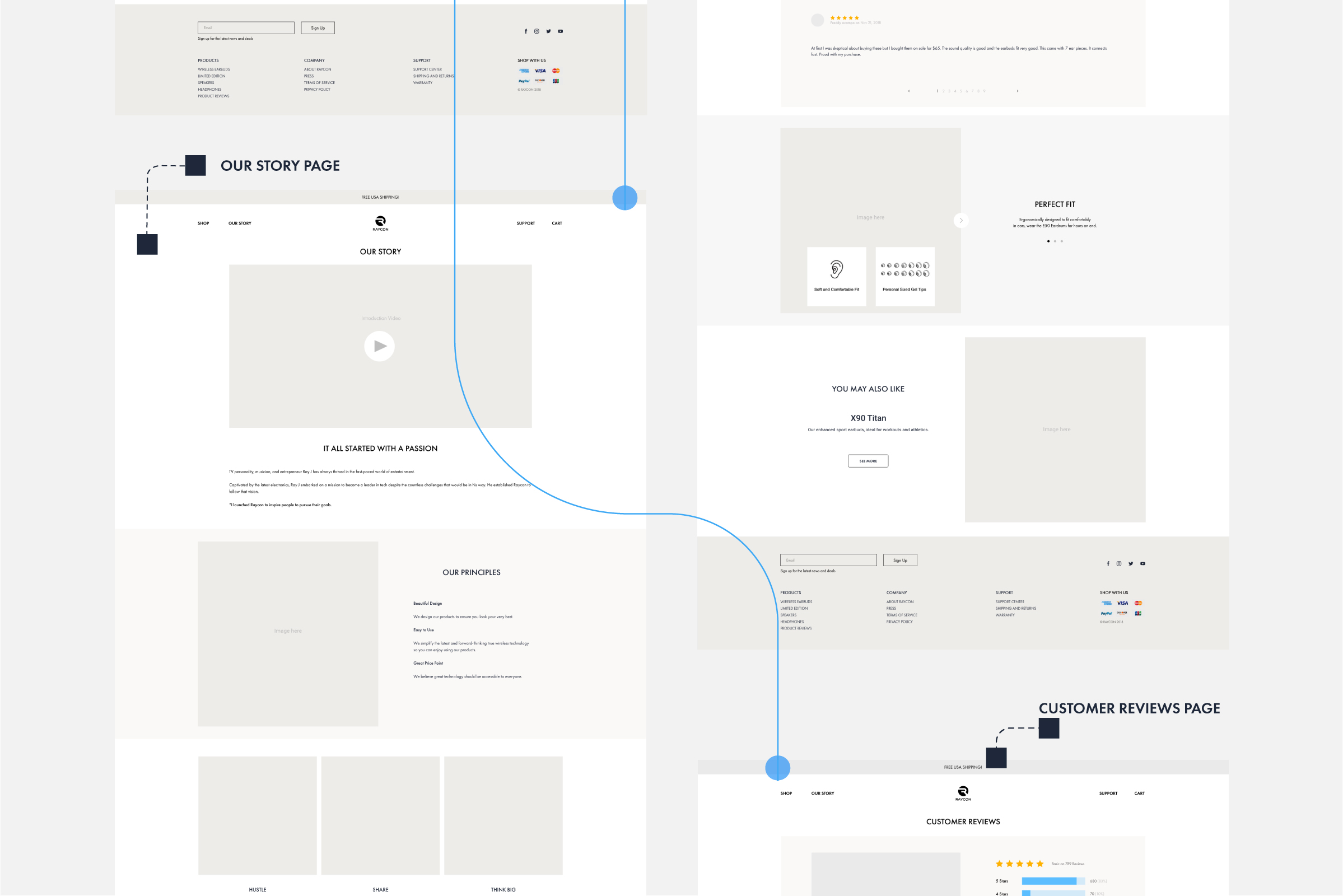Select the second carousel dot under Perfect Fit
Viewport: 1343px width, 896px height.
1055,241
